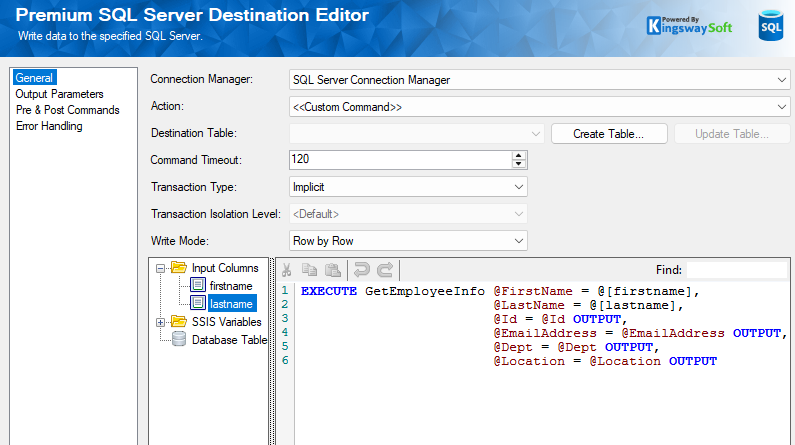The image size is (795, 445).
Task: Open the Write Mode dropdown
Action: [x=518, y=241]
